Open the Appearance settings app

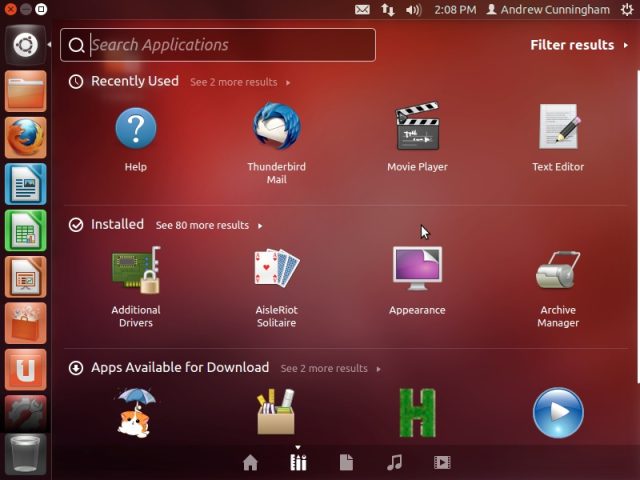(417, 268)
